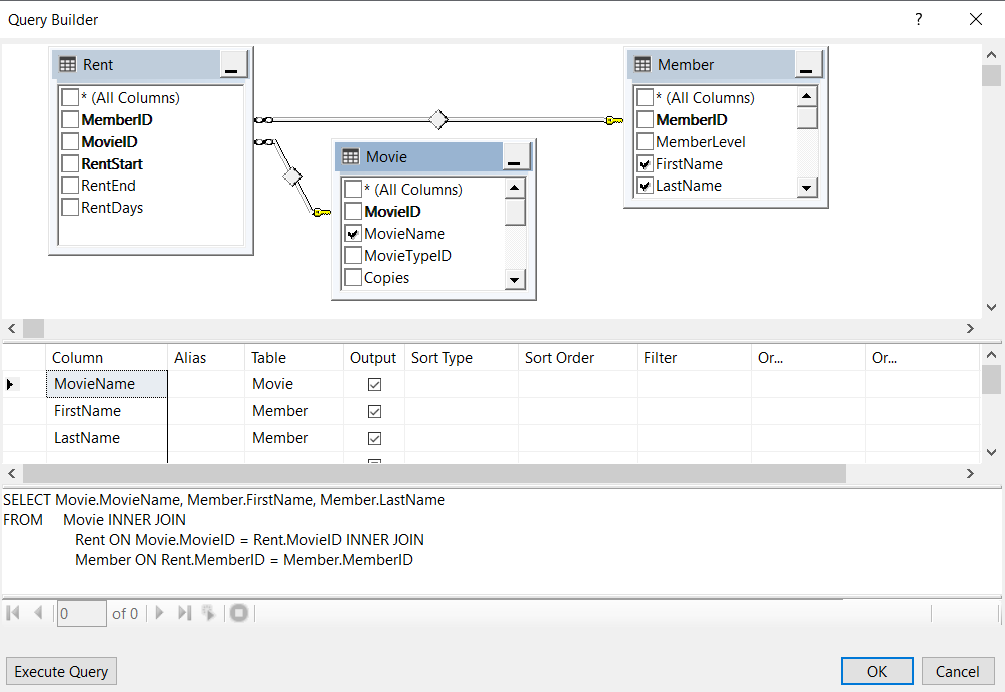This screenshot has width=1005, height=692.
Task: Check All Columns in Rent table
Action: [x=70, y=97]
